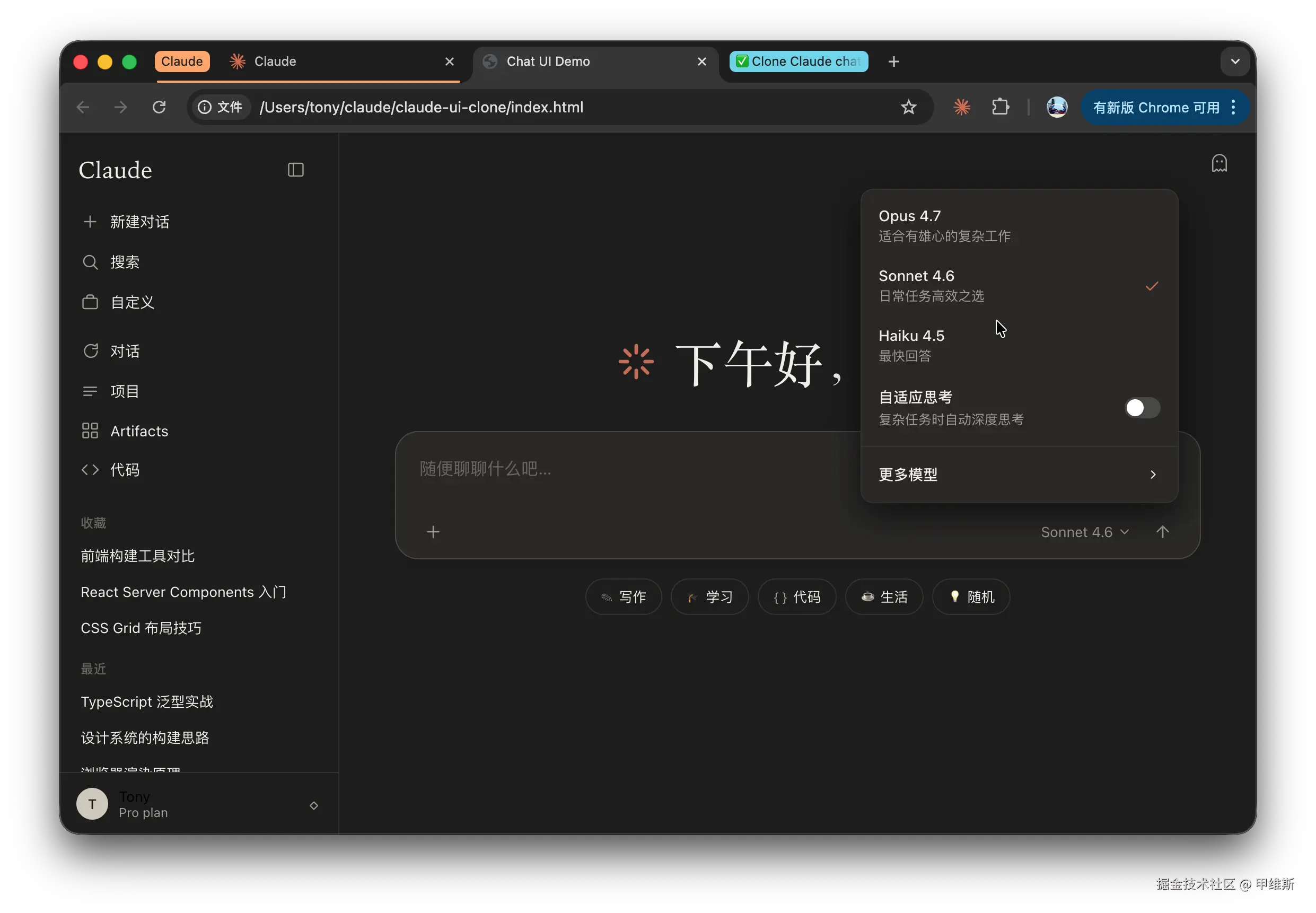Bookmark page with star icon

(x=908, y=107)
